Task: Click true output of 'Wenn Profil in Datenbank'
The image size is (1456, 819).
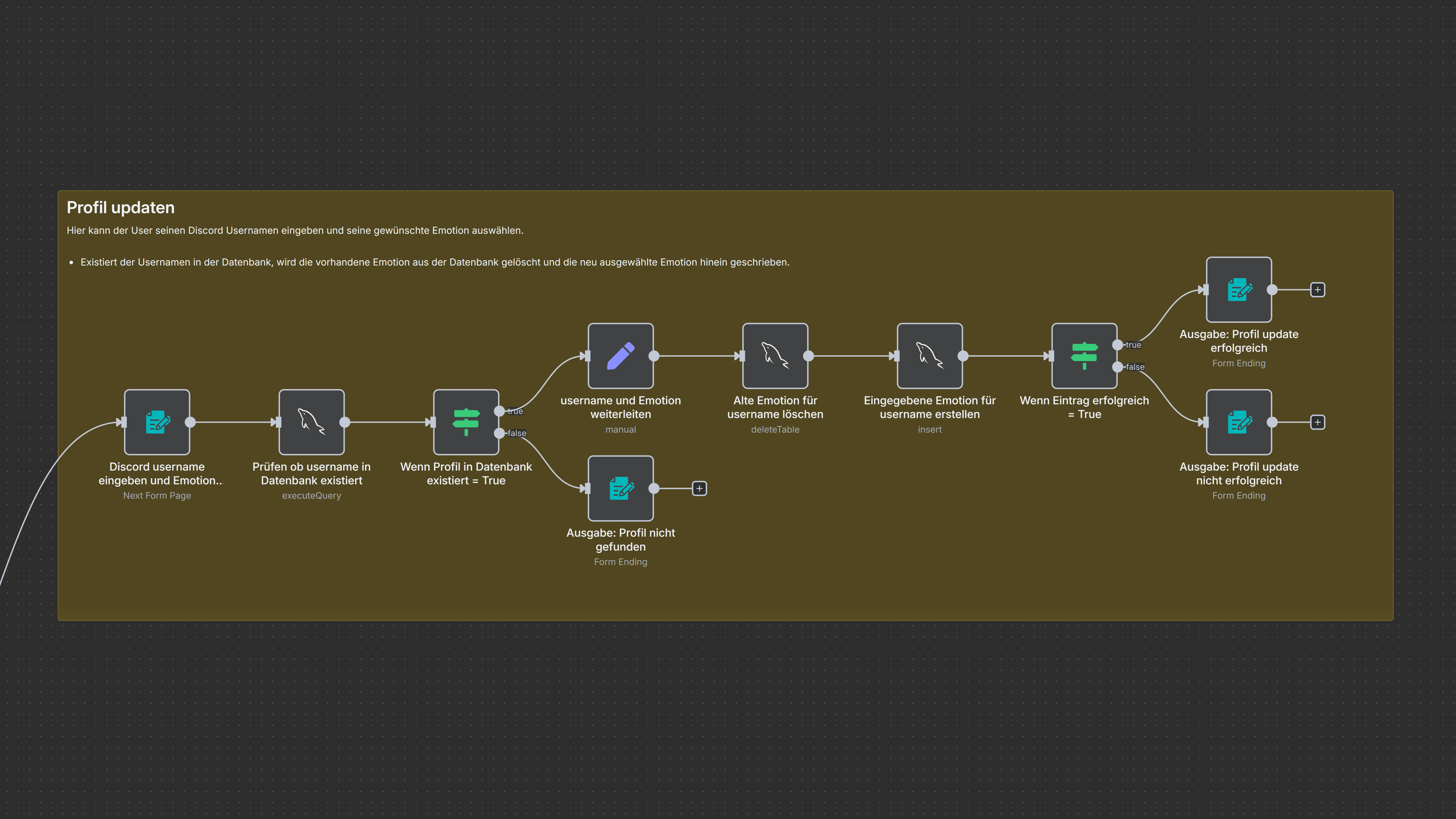Action: (500, 411)
